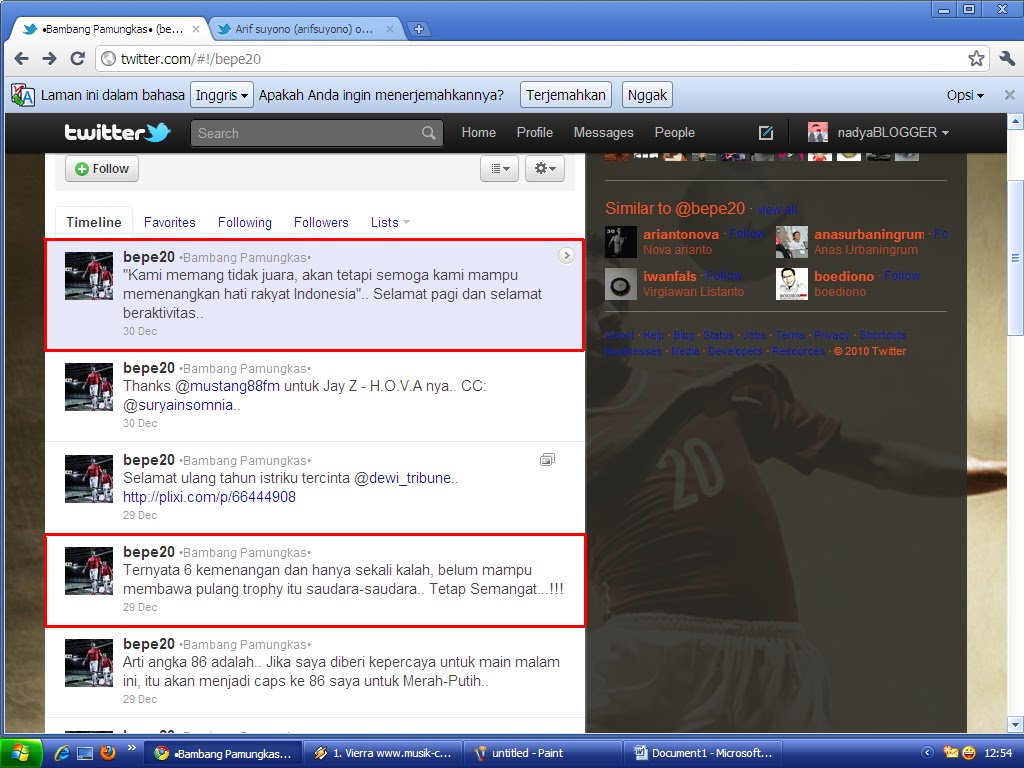Open the Help footer link
Image resolution: width=1024 pixels, height=768 pixels.
(x=653, y=335)
